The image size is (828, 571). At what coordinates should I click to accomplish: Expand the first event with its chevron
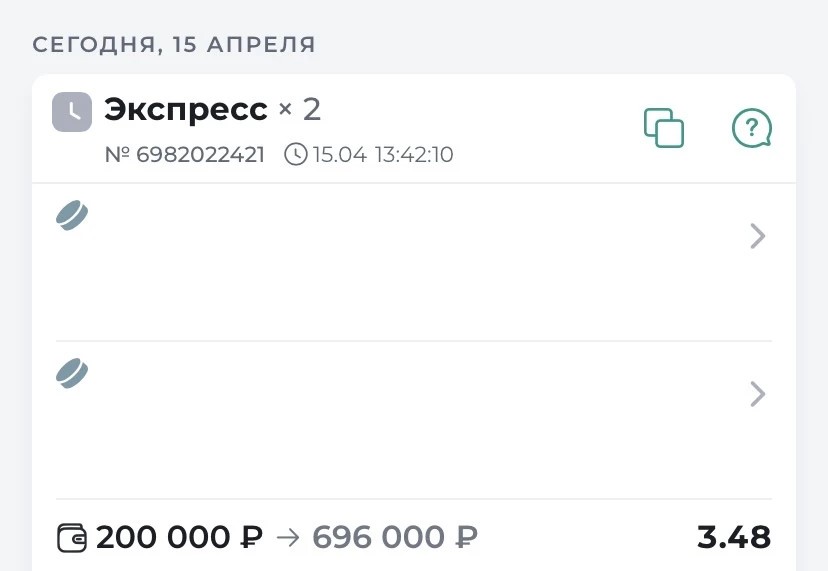coord(758,236)
